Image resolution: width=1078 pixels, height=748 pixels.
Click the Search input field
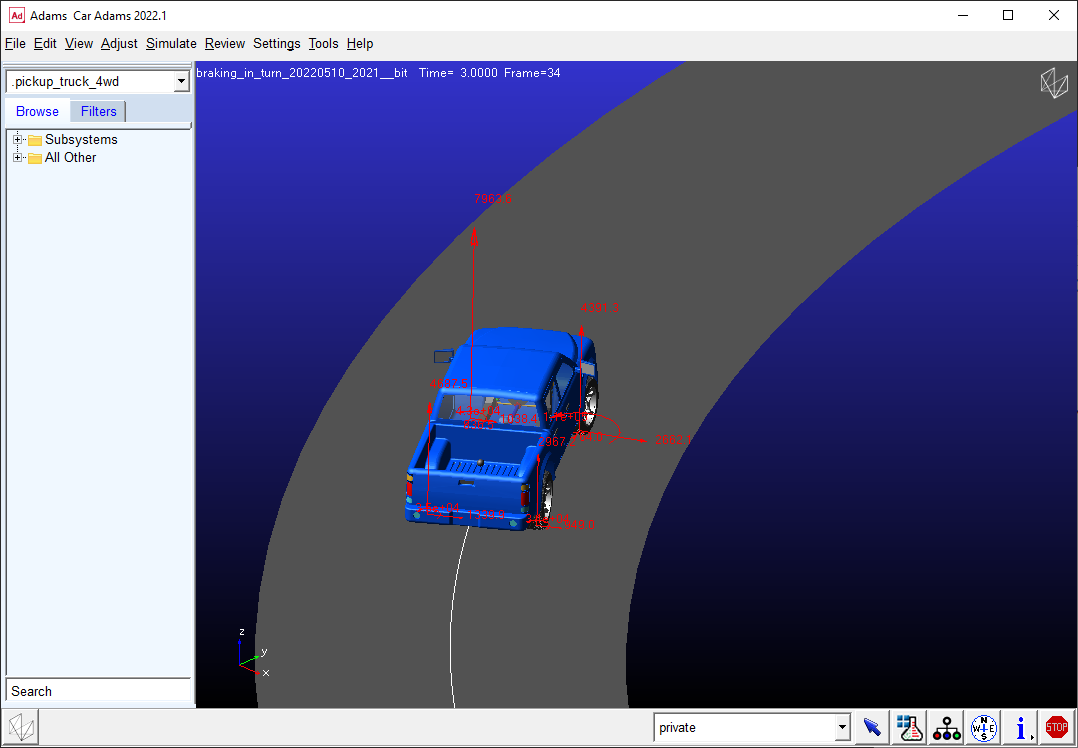[98, 691]
